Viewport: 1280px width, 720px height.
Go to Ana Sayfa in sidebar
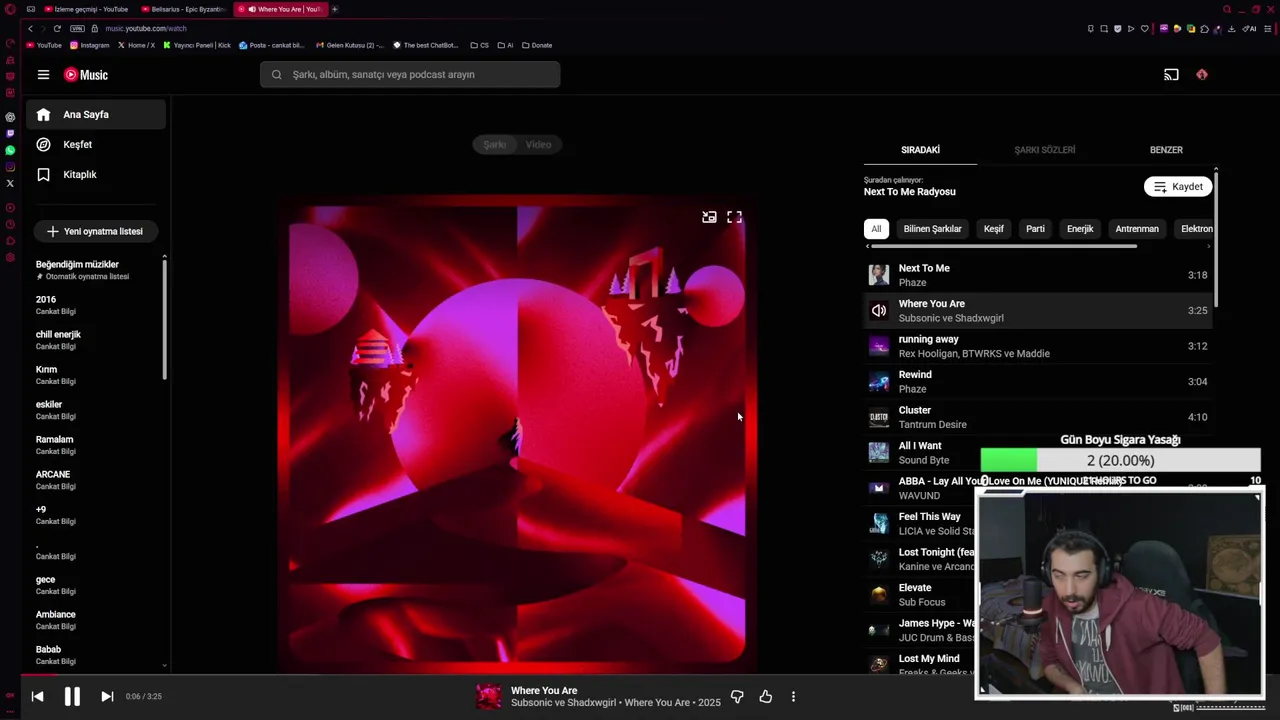pyautogui.click(x=96, y=114)
